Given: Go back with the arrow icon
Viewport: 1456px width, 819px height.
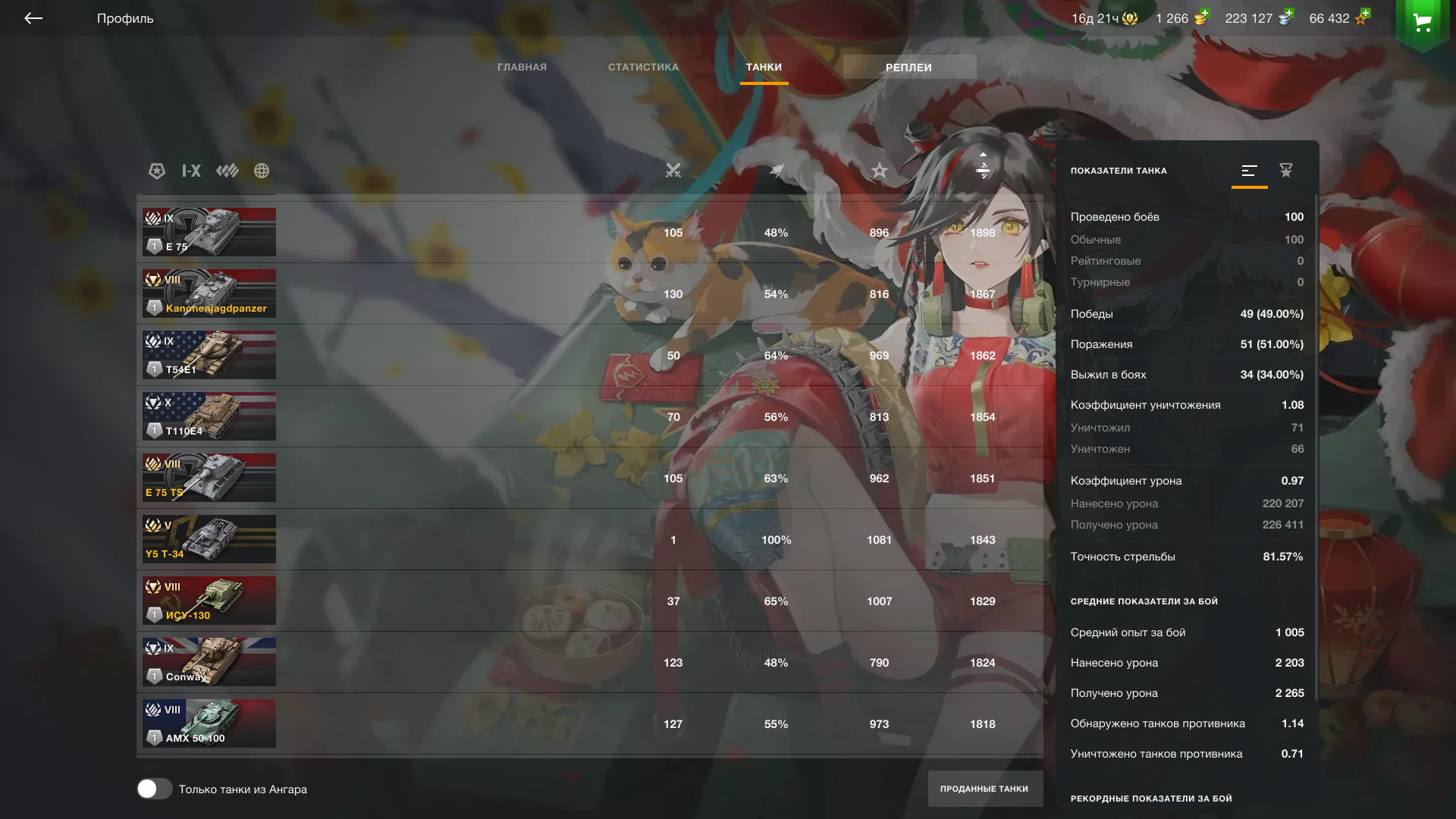Looking at the screenshot, I should tap(33, 18).
